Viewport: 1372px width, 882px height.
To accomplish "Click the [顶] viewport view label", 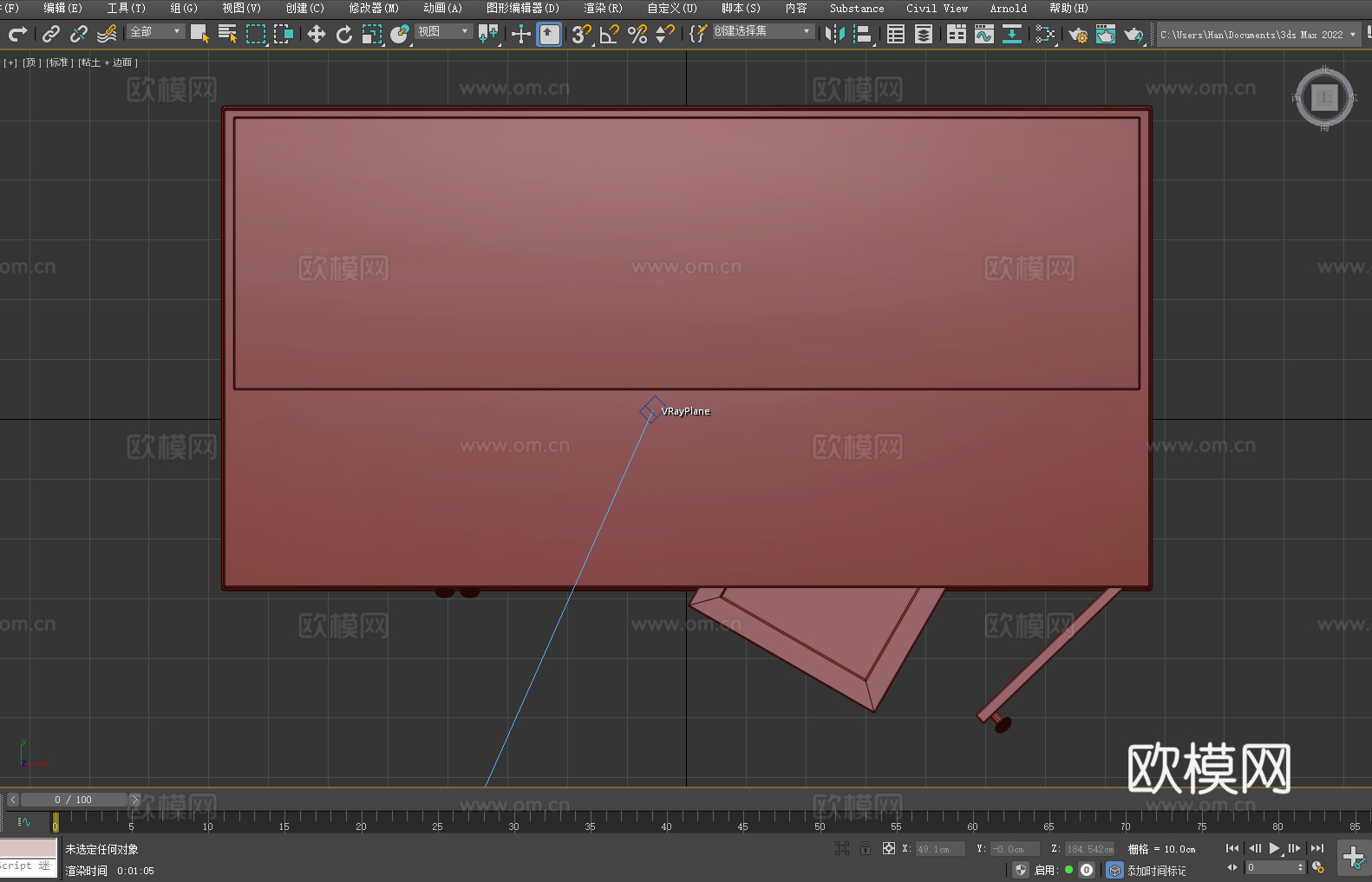I will (x=31, y=62).
